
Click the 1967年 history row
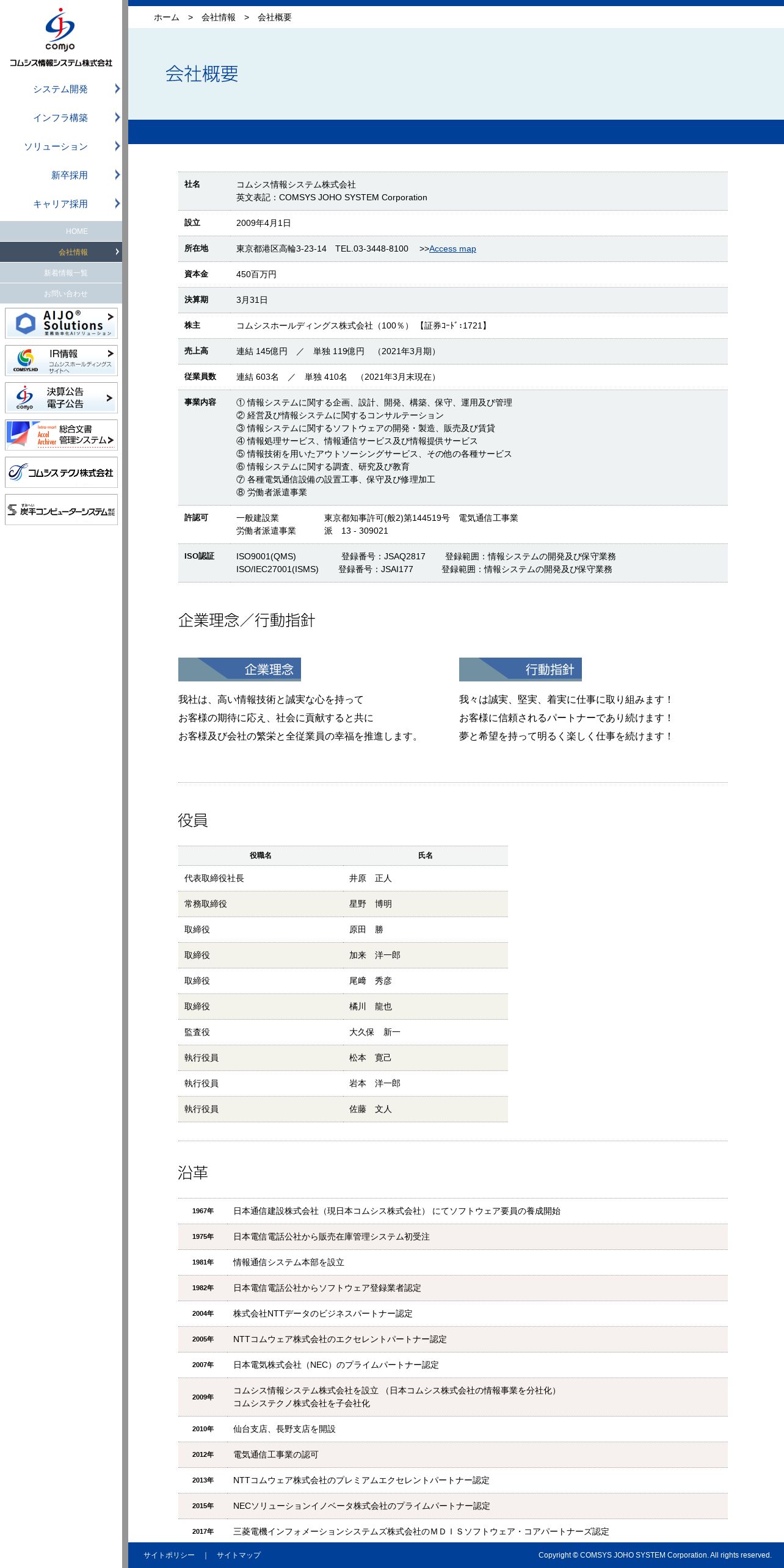[453, 1211]
